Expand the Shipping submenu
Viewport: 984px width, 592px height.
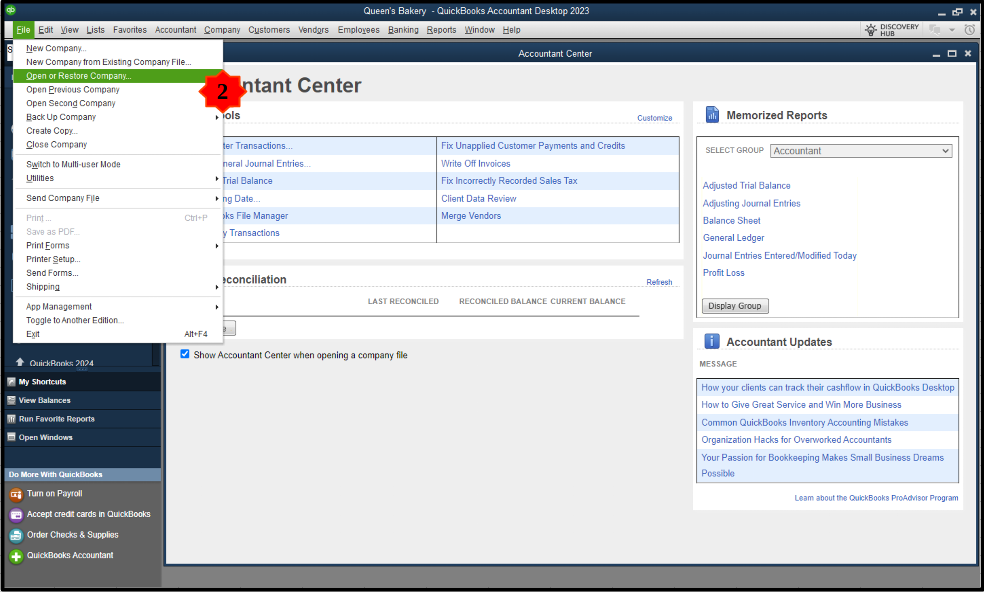point(217,287)
